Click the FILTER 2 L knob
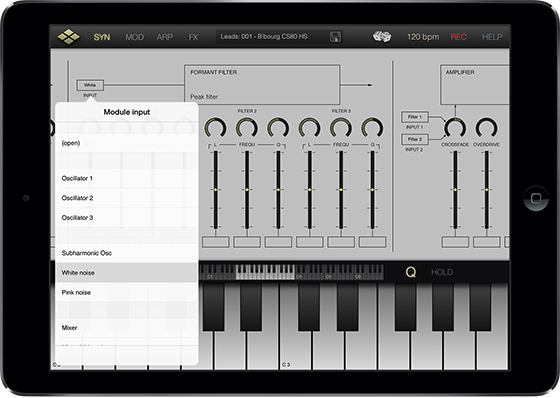The height and width of the screenshot is (398, 560). coord(215,128)
